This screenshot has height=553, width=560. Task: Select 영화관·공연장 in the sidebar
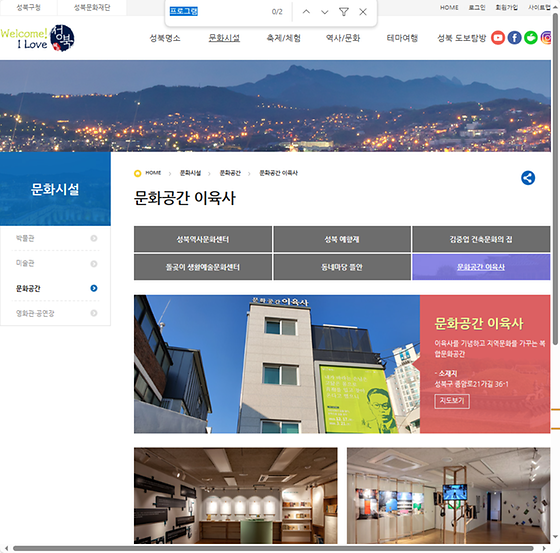35,313
